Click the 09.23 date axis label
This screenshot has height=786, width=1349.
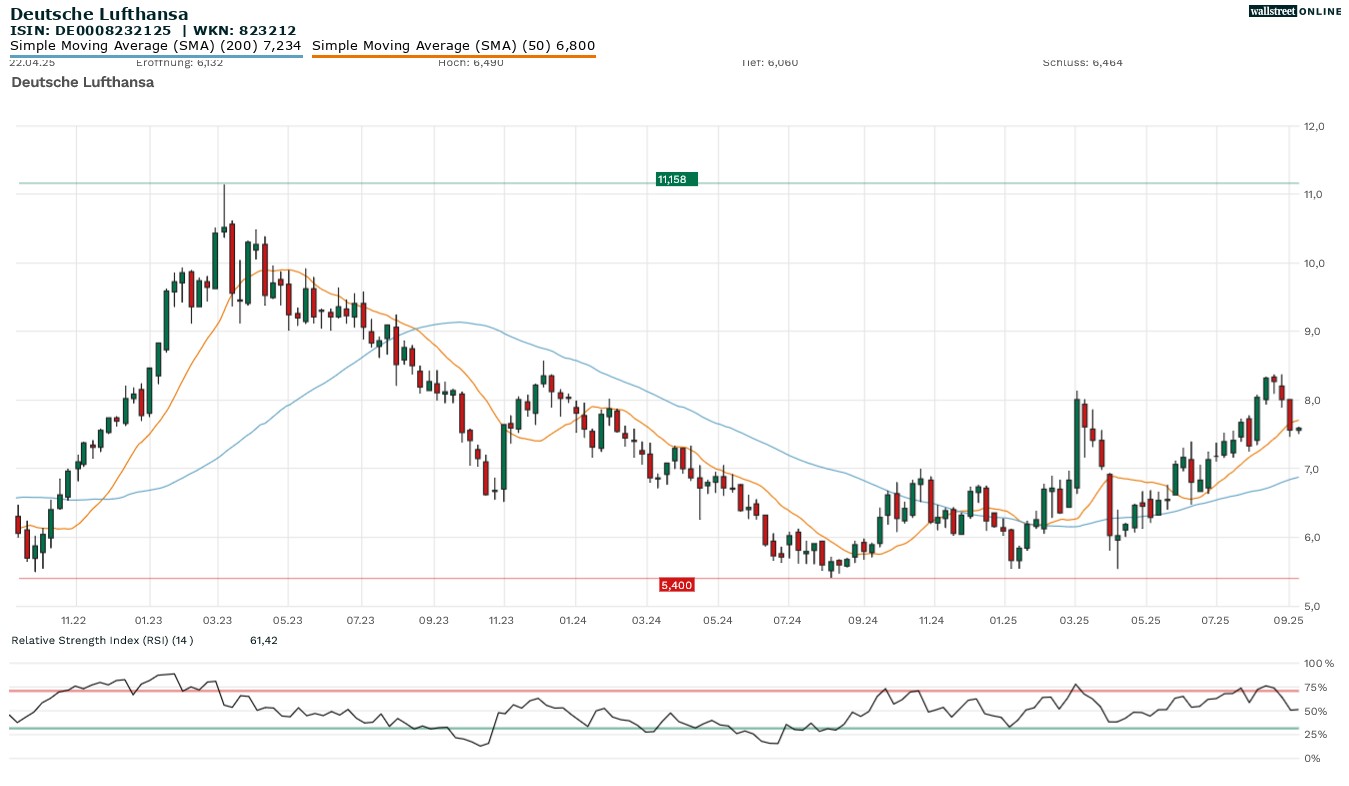(433, 620)
